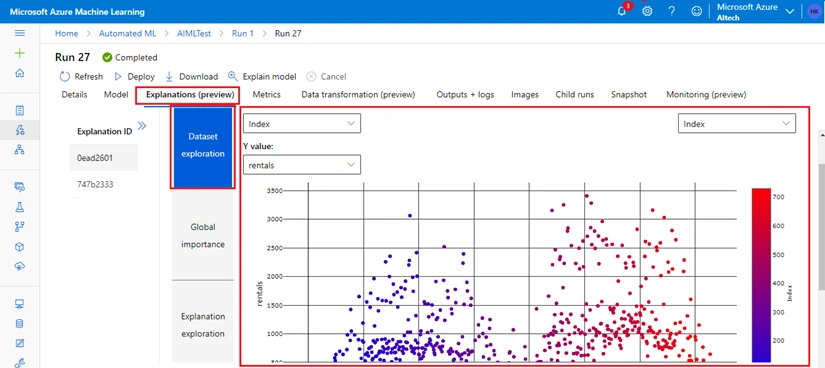
Task: Go to Run 1 breadcrumb
Action: click(x=243, y=33)
